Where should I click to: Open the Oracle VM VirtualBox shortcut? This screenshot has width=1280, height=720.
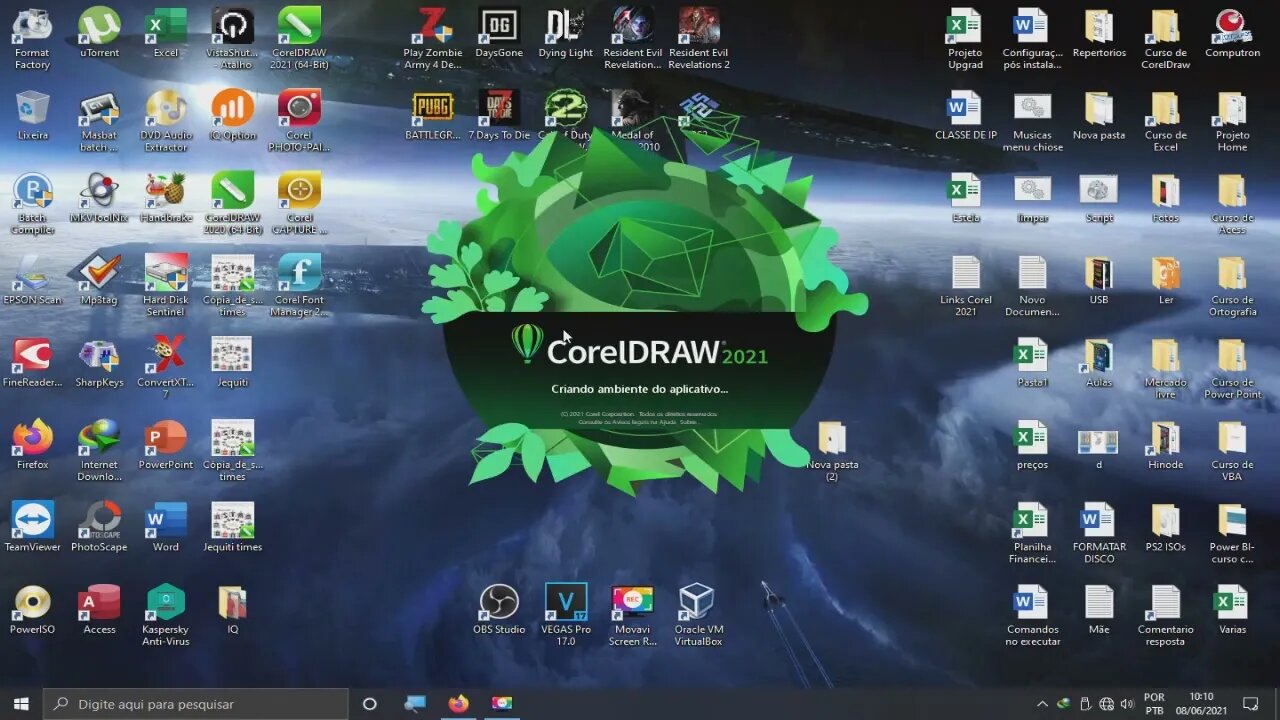[699, 616]
